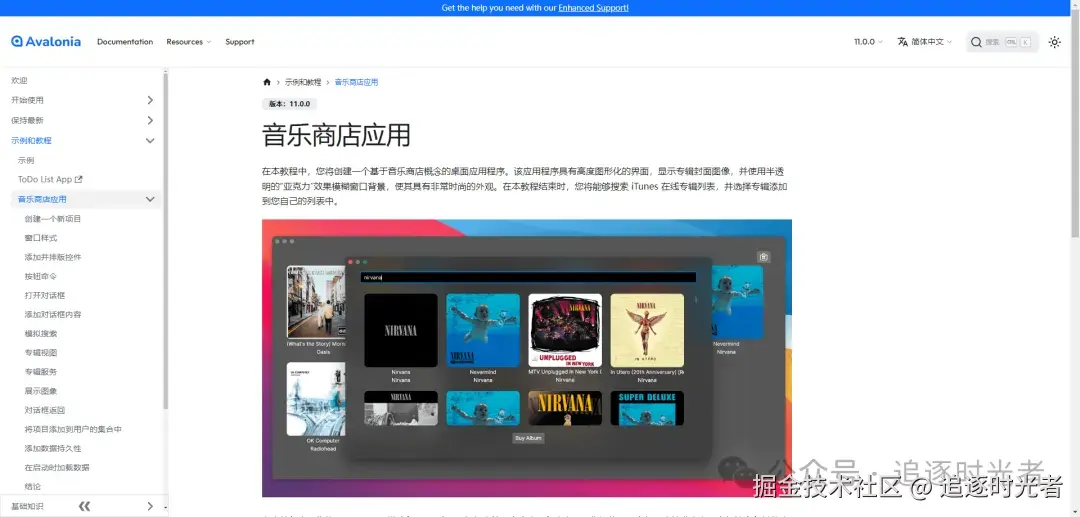Click the In Utero album cover

pyautogui.click(x=647, y=330)
